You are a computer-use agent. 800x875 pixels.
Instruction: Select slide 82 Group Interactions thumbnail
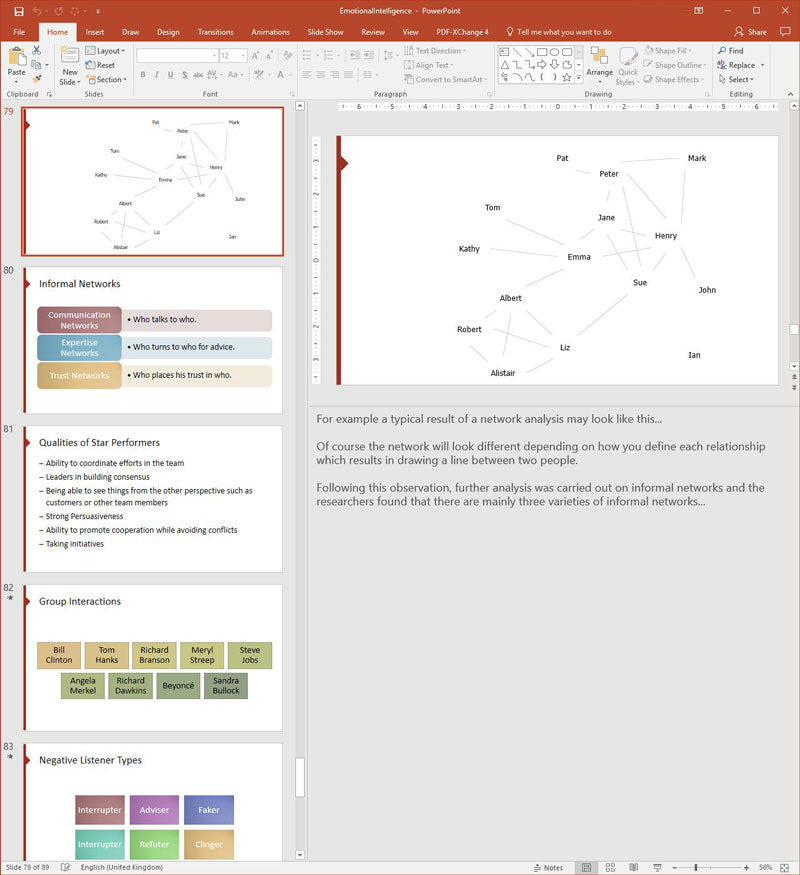(153, 657)
